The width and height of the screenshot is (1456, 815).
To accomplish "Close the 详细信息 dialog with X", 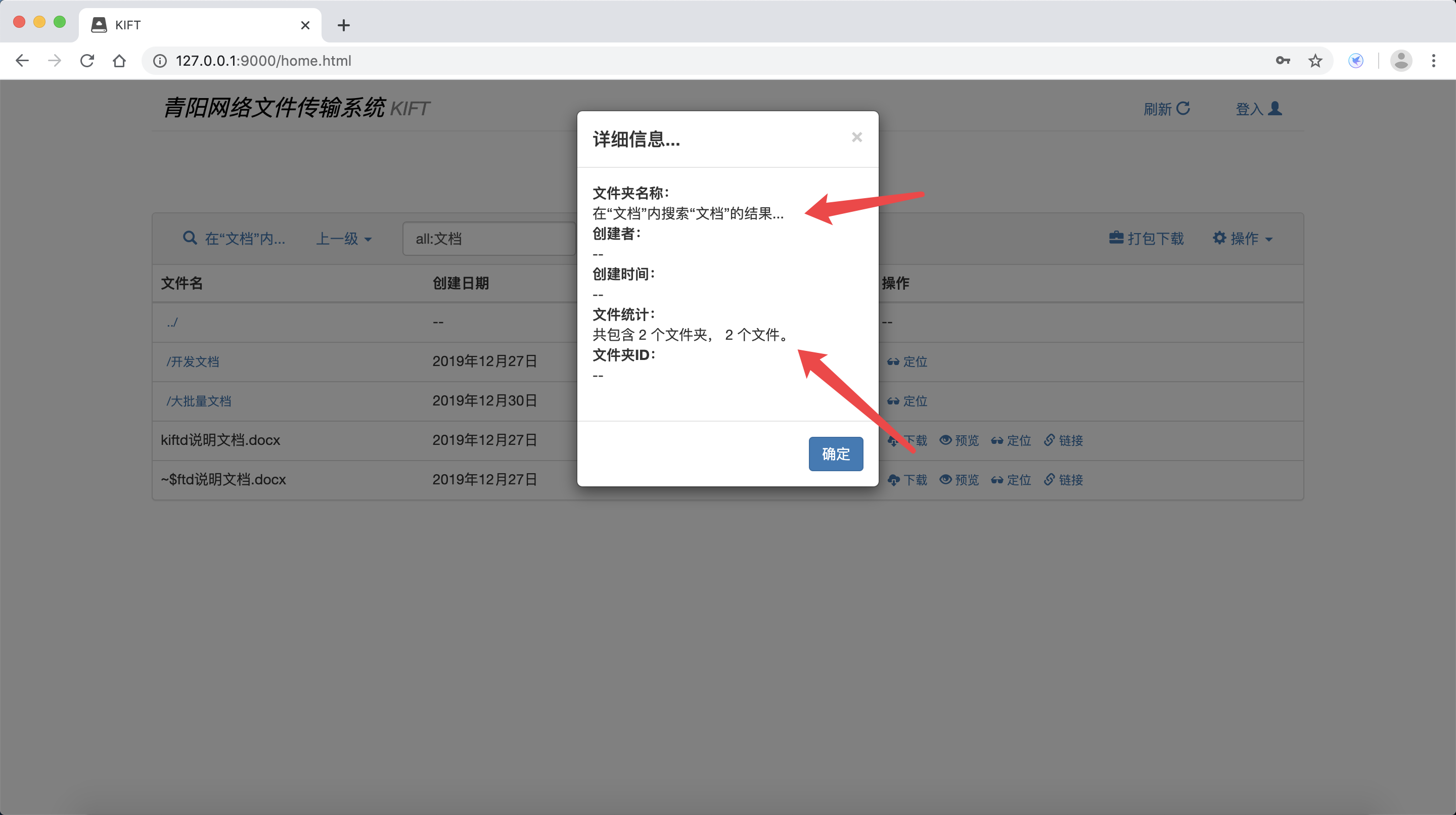I will 856,138.
